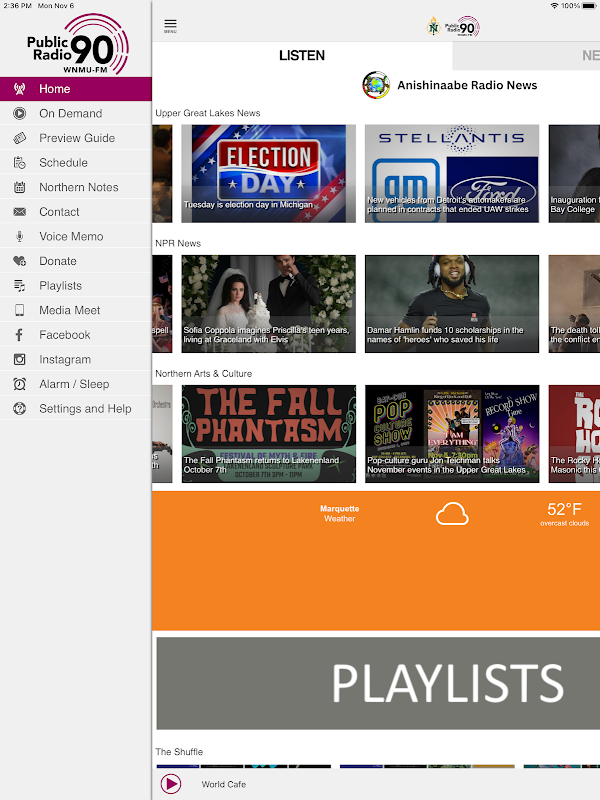The image size is (600, 800).
Task: Click the Alarm / Sleep clock icon
Action: point(19,384)
